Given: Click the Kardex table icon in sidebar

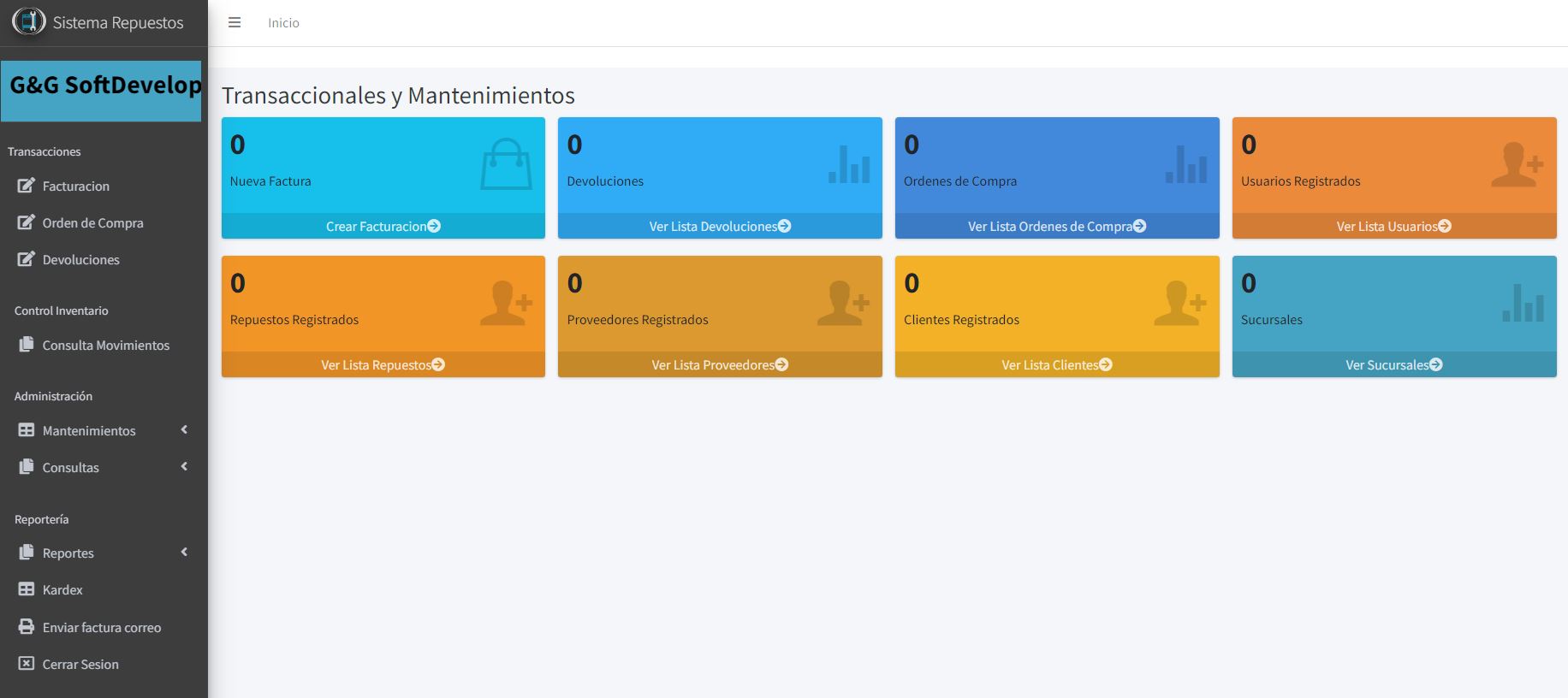Looking at the screenshot, I should tap(27, 589).
